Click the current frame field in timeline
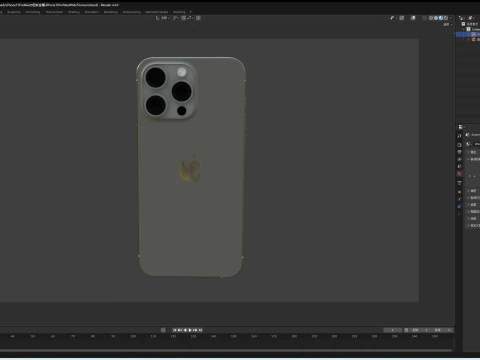The height and width of the screenshot is (360, 480). point(392,330)
